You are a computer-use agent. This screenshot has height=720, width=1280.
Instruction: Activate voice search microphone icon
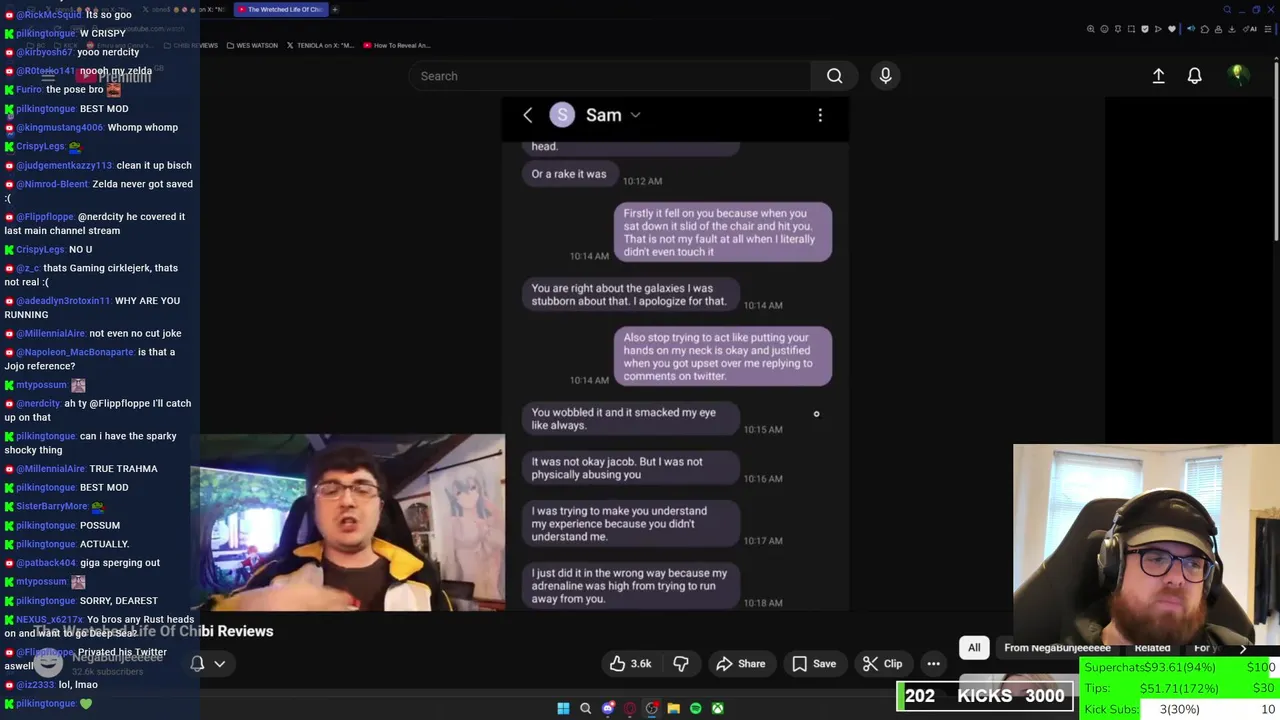pyautogui.click(x=885, y=76)
